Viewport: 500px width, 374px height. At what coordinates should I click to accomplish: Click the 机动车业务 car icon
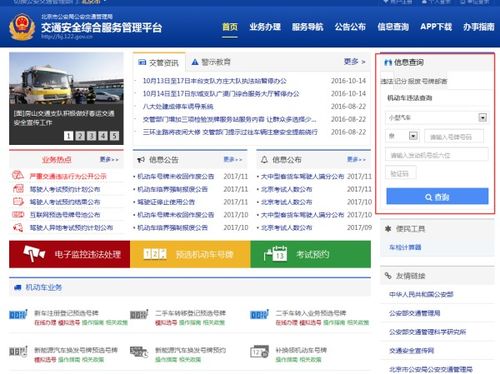click(x=17, y=287)
